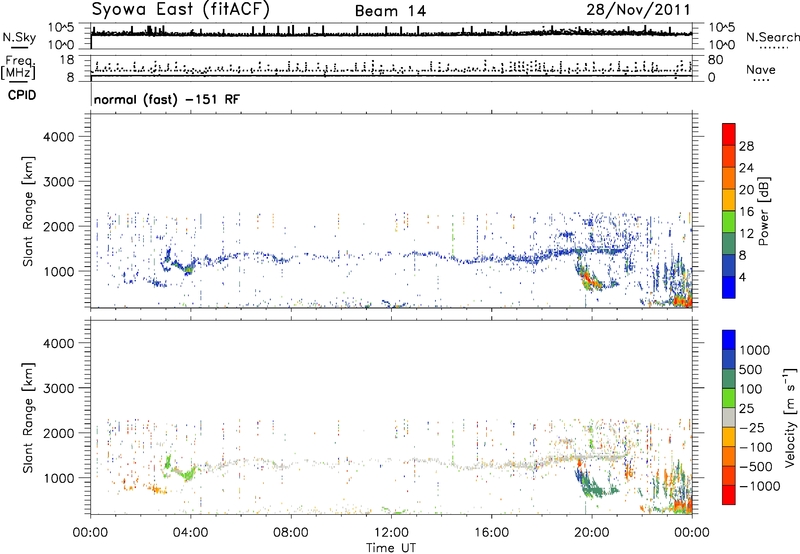Click the "24" power colorbar tick

tap(746, 168)
